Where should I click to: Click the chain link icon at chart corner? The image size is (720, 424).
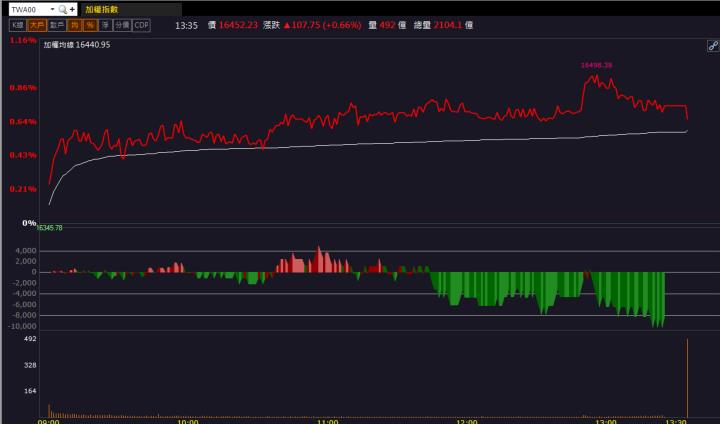pyautogui.click(x=712, y=46)
